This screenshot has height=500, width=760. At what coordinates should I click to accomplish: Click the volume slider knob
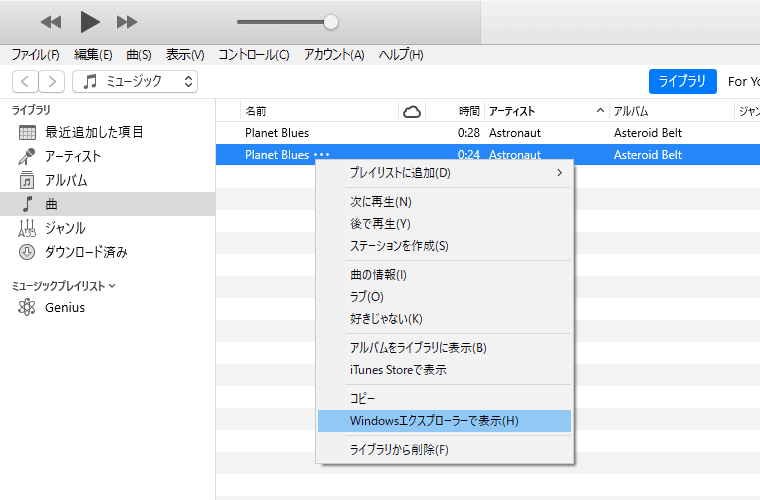[331, 22]
